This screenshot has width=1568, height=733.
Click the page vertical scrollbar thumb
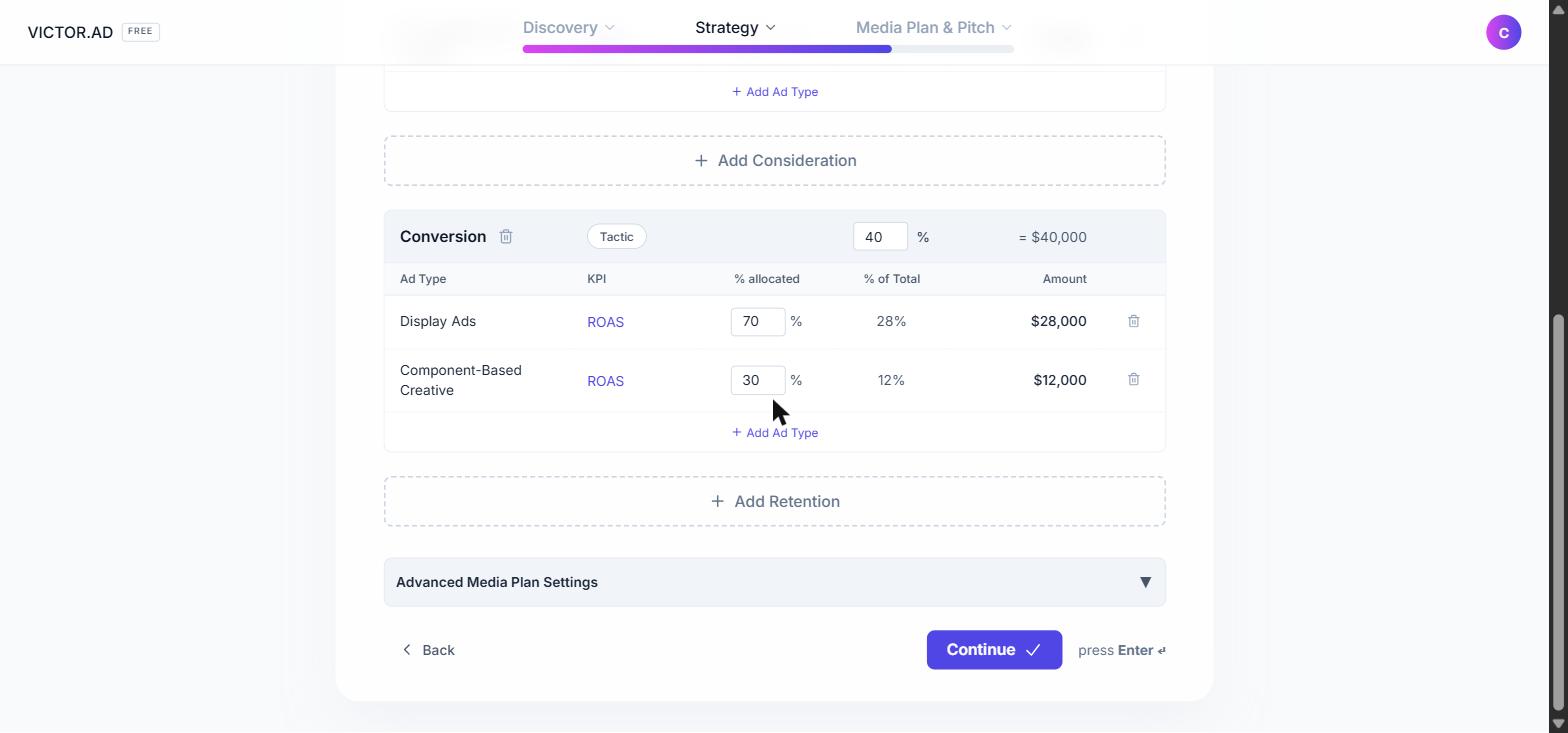click(1558, 512)
